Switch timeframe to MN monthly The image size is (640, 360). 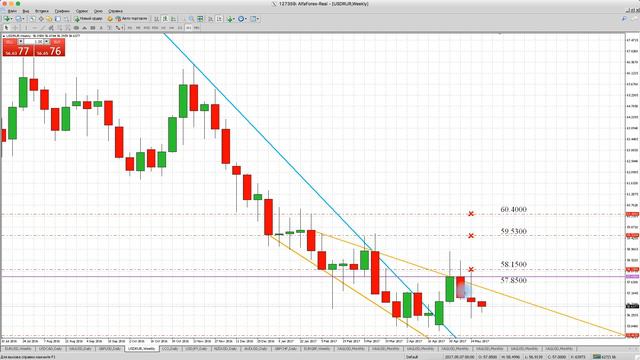tap(196, 28)
